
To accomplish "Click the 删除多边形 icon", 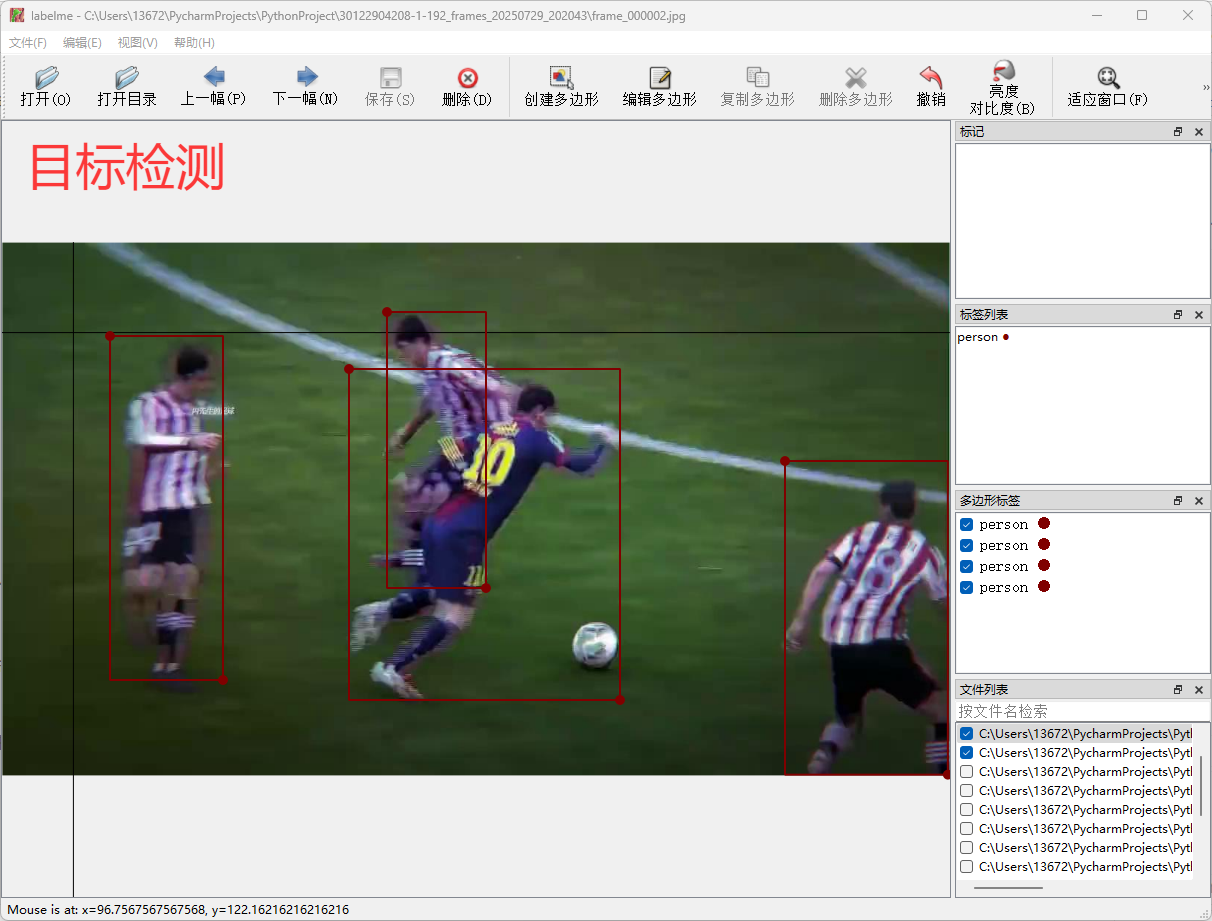I will tap(855, 78).
